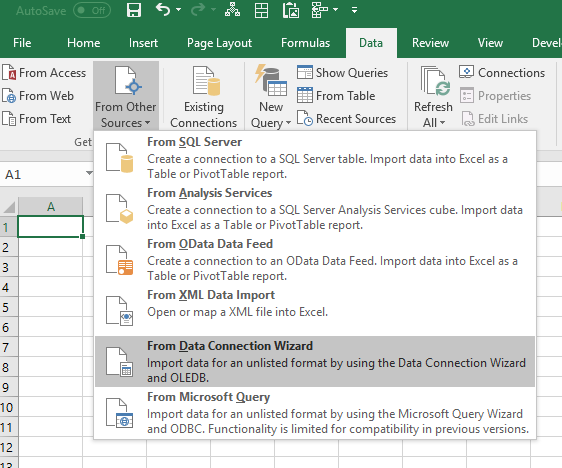Switch to the Home tab
Screen dimensions: 562x468
(84, 43)
